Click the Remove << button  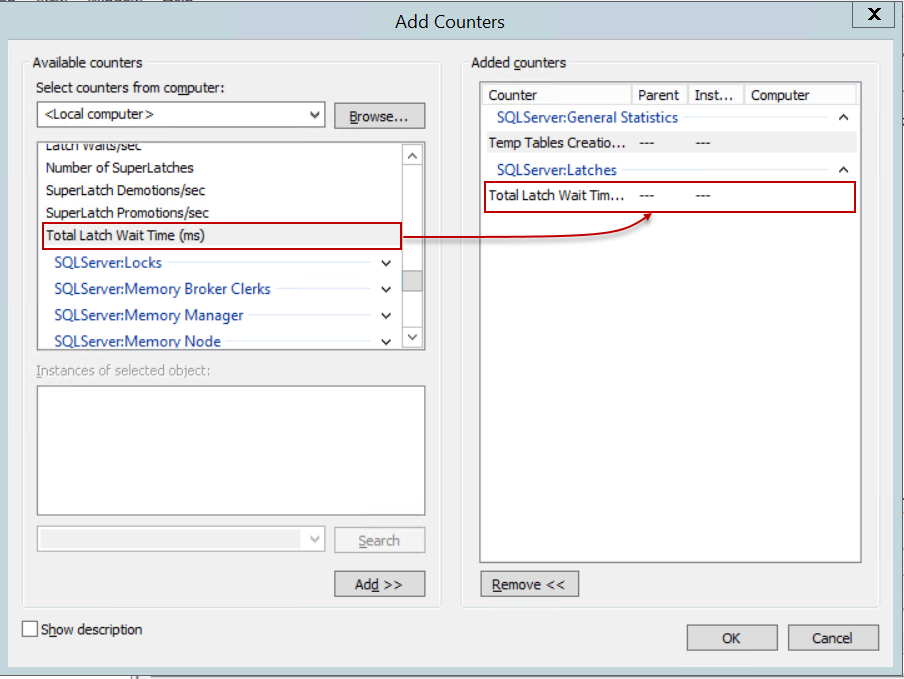coord(529,584)
